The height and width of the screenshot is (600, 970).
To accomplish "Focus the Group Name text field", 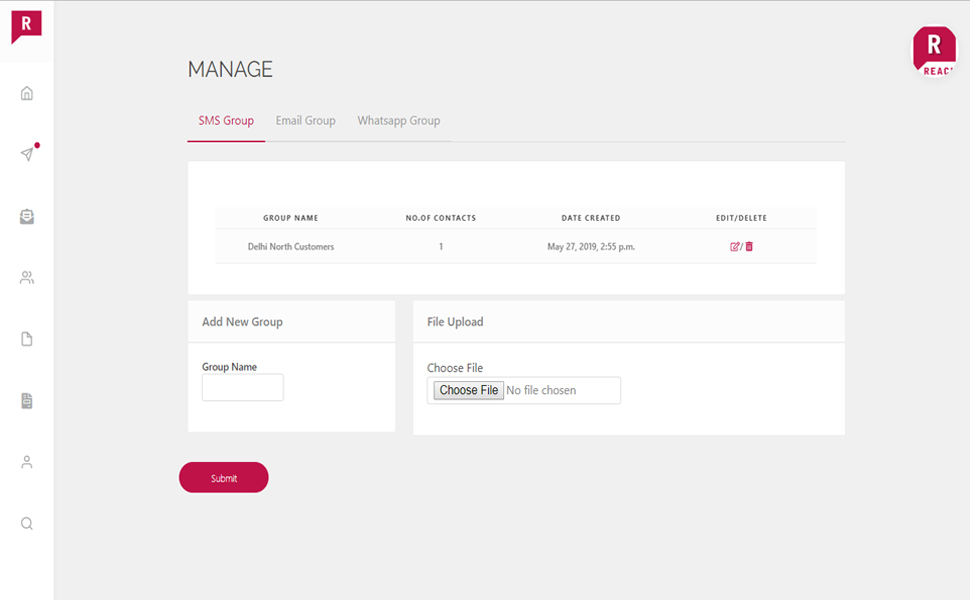I will (x=243, y=388).
